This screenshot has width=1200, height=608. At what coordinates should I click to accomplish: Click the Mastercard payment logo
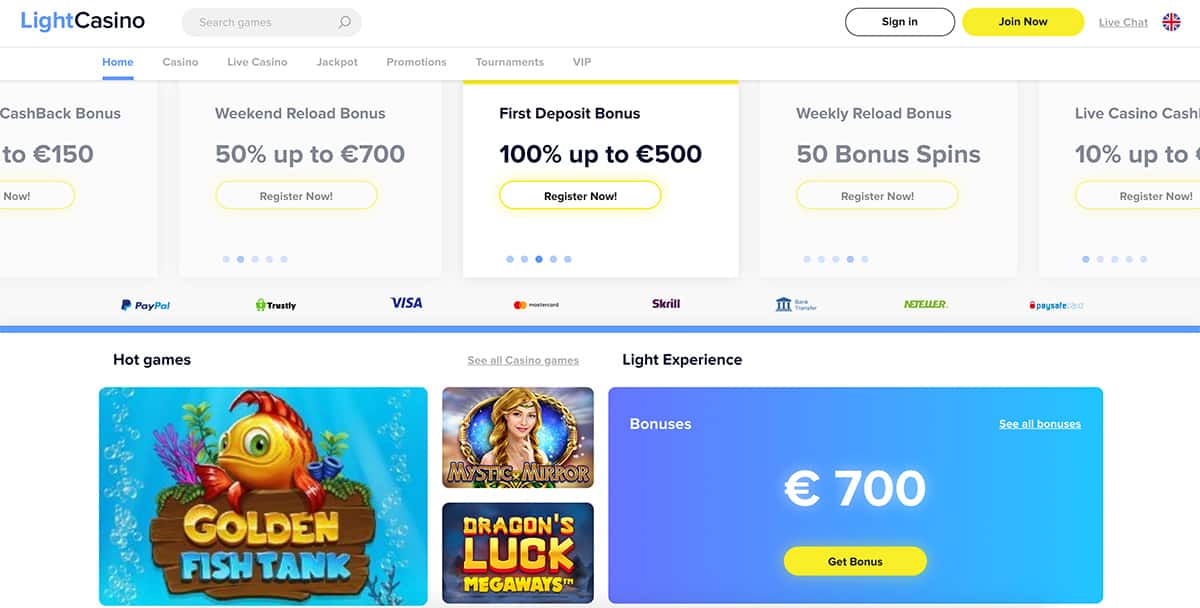pyautogui.click(x=536, y=305)
